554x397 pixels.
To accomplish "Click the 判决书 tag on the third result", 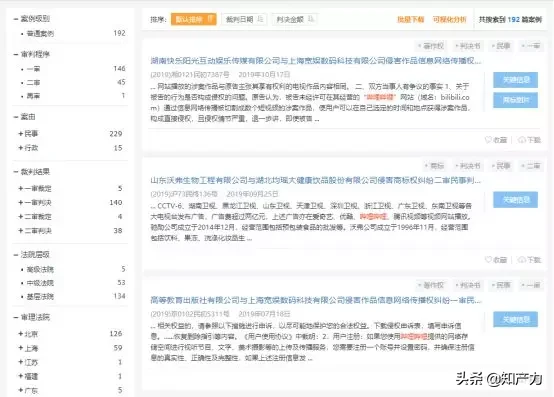I will (x=468, y=285).
